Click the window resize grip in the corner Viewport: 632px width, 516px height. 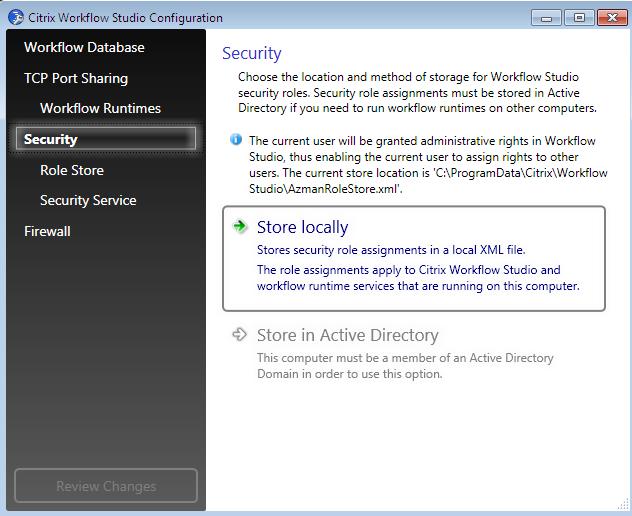tap(623, 504)
